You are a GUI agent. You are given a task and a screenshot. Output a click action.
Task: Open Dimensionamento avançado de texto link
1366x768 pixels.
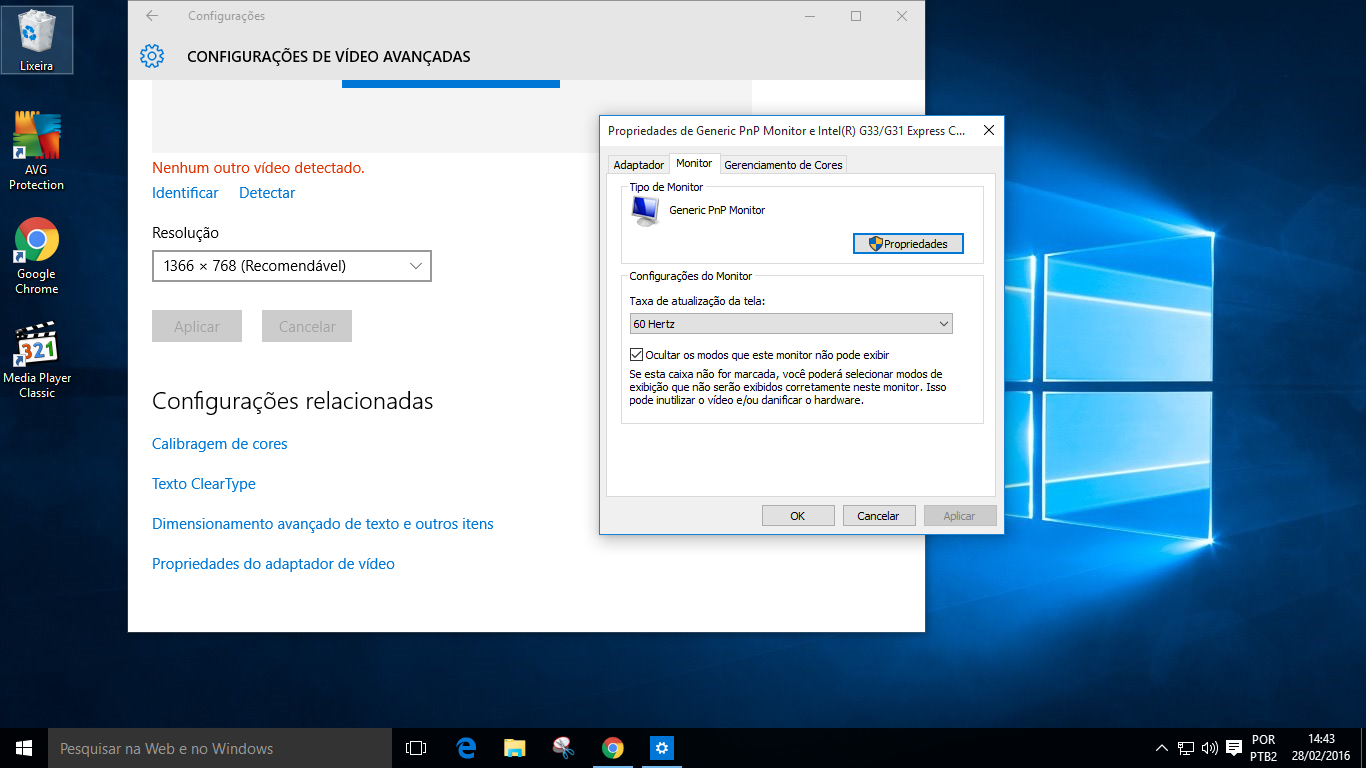tap(323, 524)
